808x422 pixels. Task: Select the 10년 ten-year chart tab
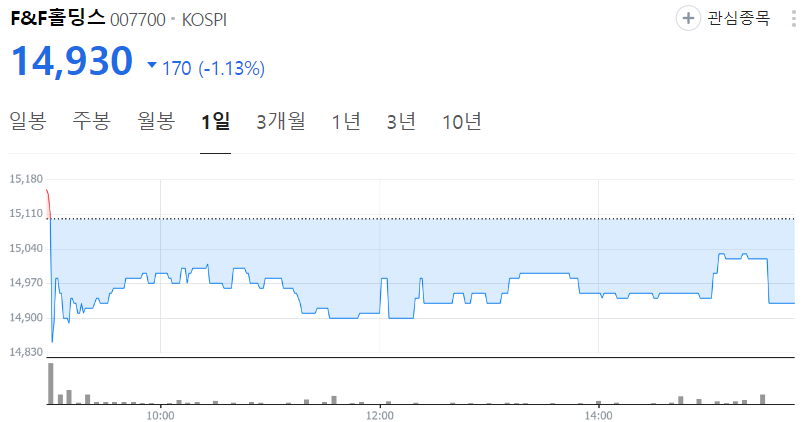[462, 122]
